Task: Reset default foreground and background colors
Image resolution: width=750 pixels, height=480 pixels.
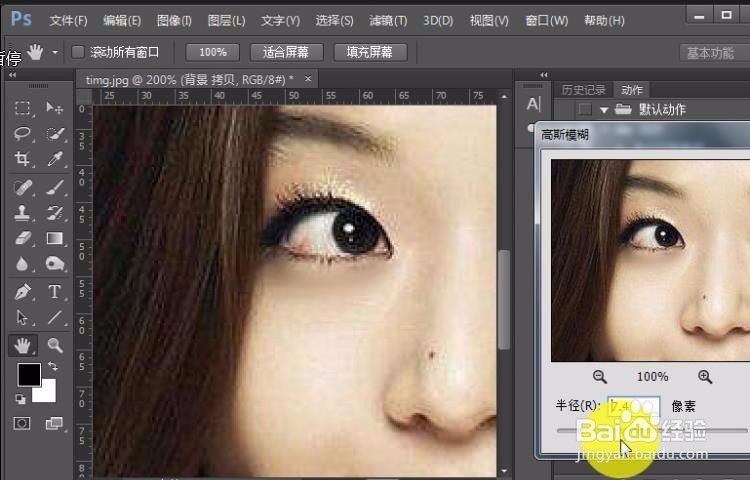Action: 20,398
